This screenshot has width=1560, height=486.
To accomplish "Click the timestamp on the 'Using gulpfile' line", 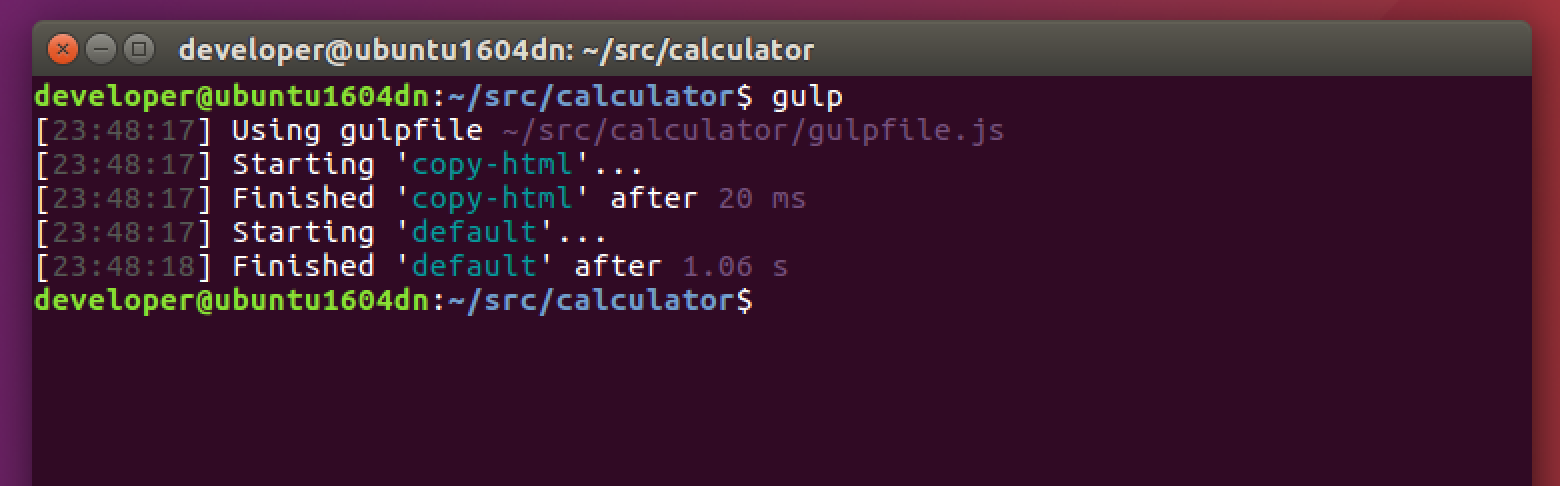I will (x=124, y=131).
